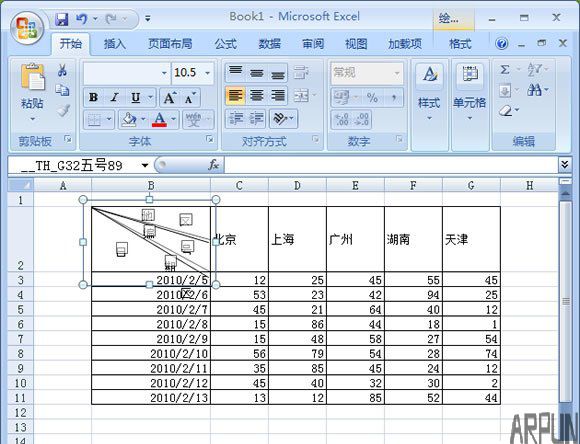Toggle Middle Align vertical alignment
Image resolution: width=580 pixels, height=444 pixels.
(257, 73)
